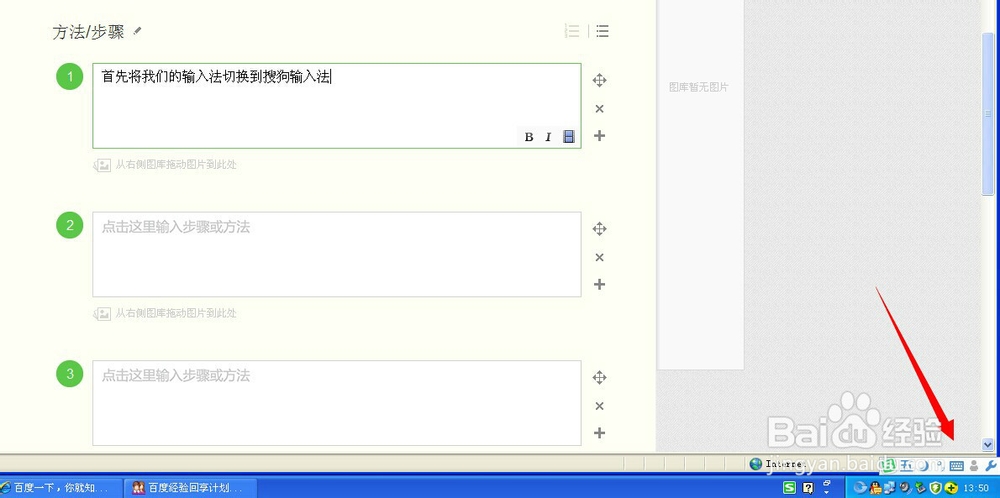
Task: Open the 百度一下 taskbar window
Action: coord(61,488)
